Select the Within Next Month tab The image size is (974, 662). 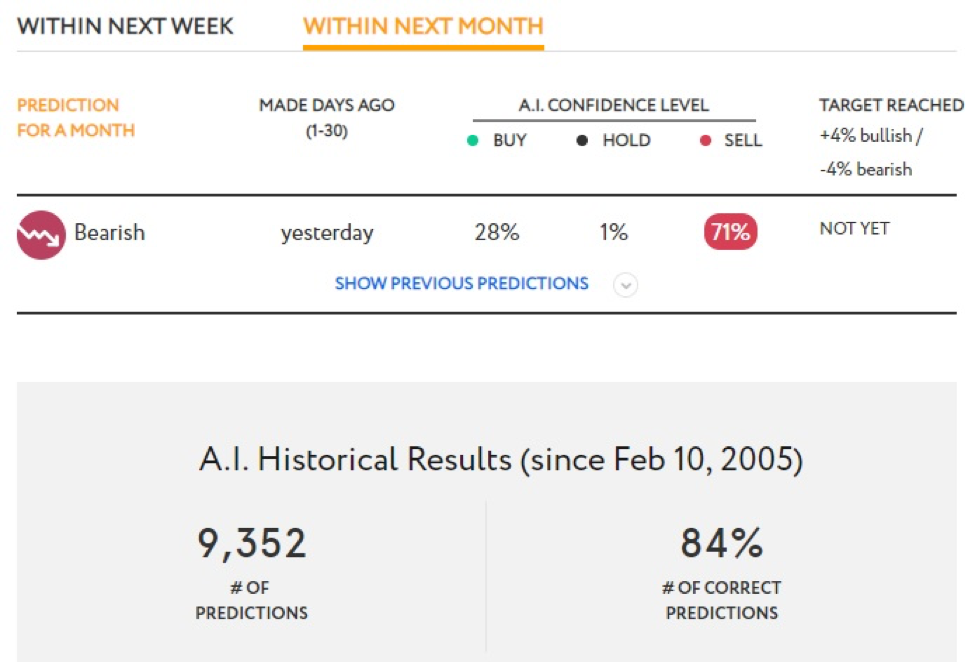(x=423, y=26)
